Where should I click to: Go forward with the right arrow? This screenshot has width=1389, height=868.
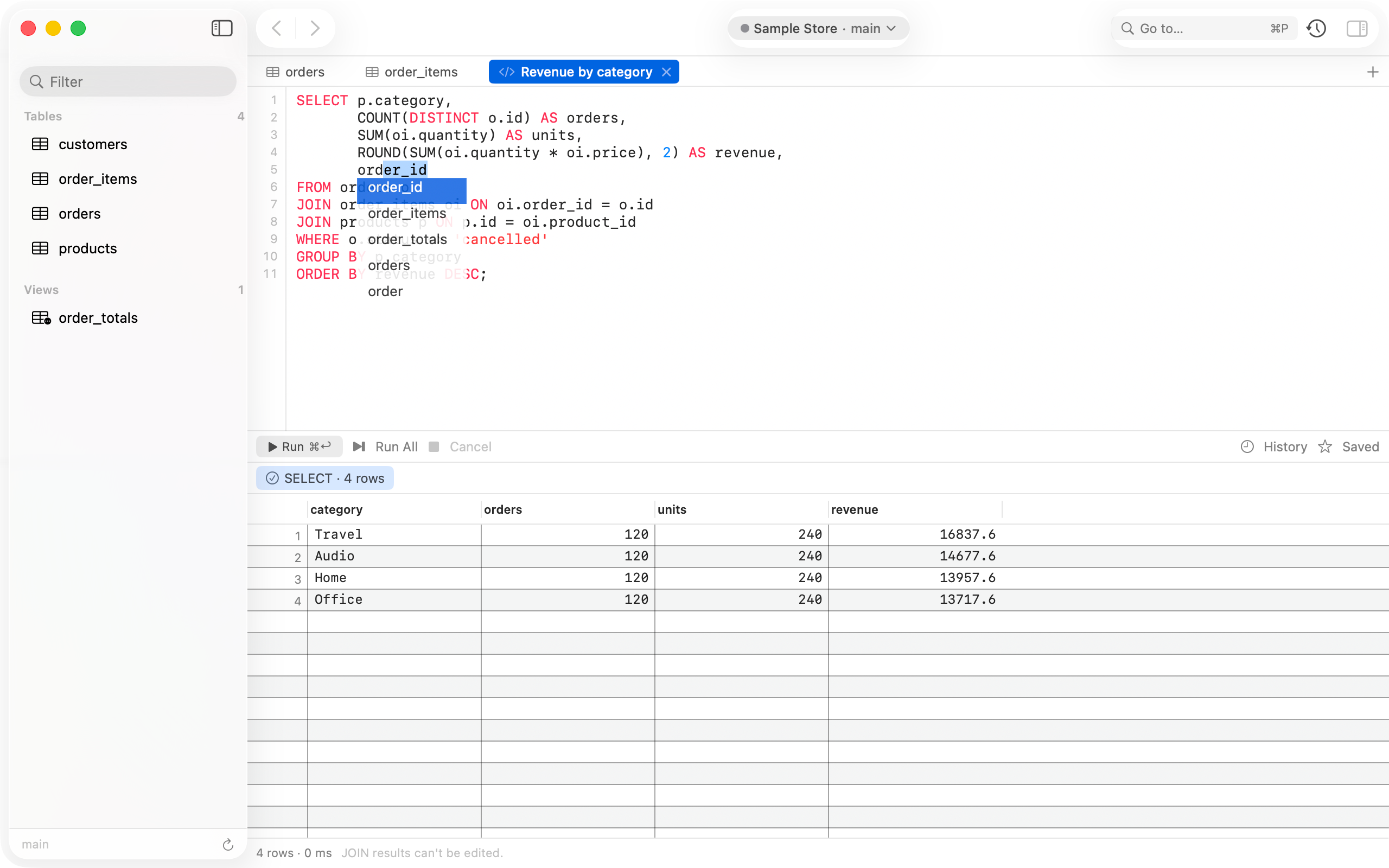click(315, 28)
